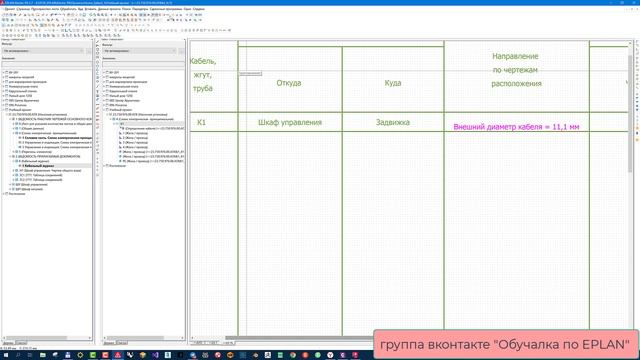
Task: Click the Откуда column header
Action: click(x=289, y=83)
